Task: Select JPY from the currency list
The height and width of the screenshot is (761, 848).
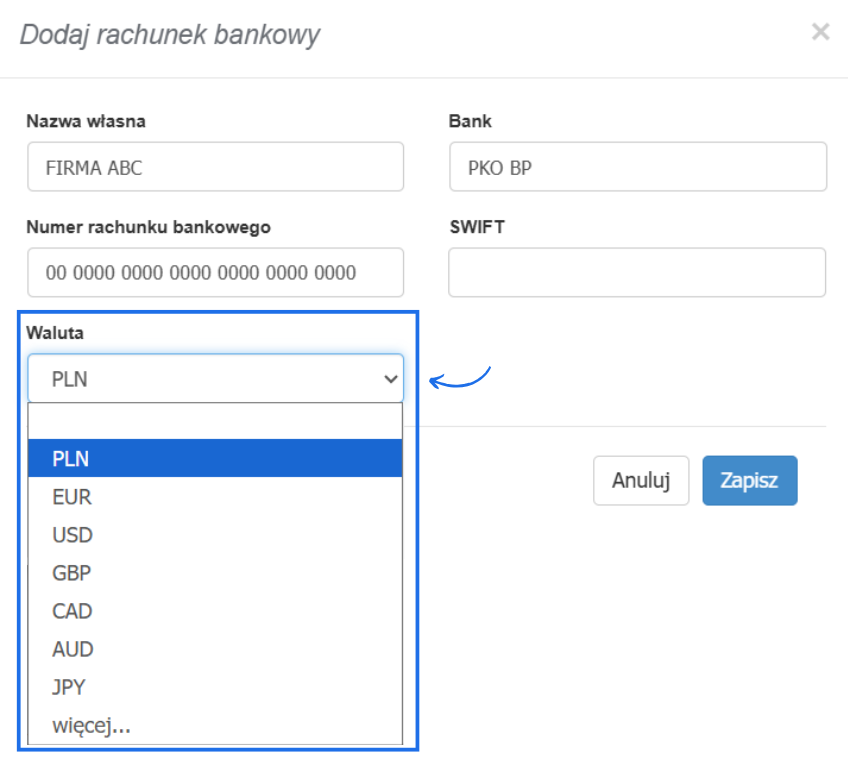Action: pyautogui.click(x=215, y=686)
